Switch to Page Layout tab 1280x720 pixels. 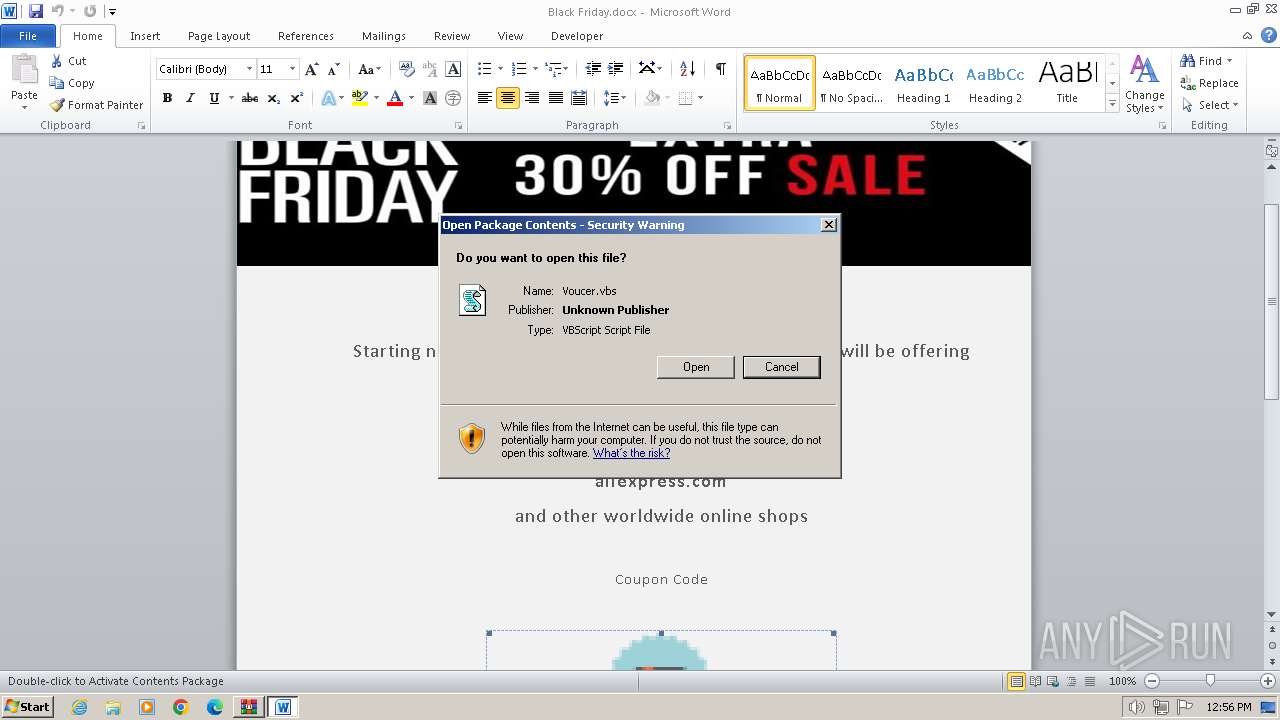pos(219,36)
